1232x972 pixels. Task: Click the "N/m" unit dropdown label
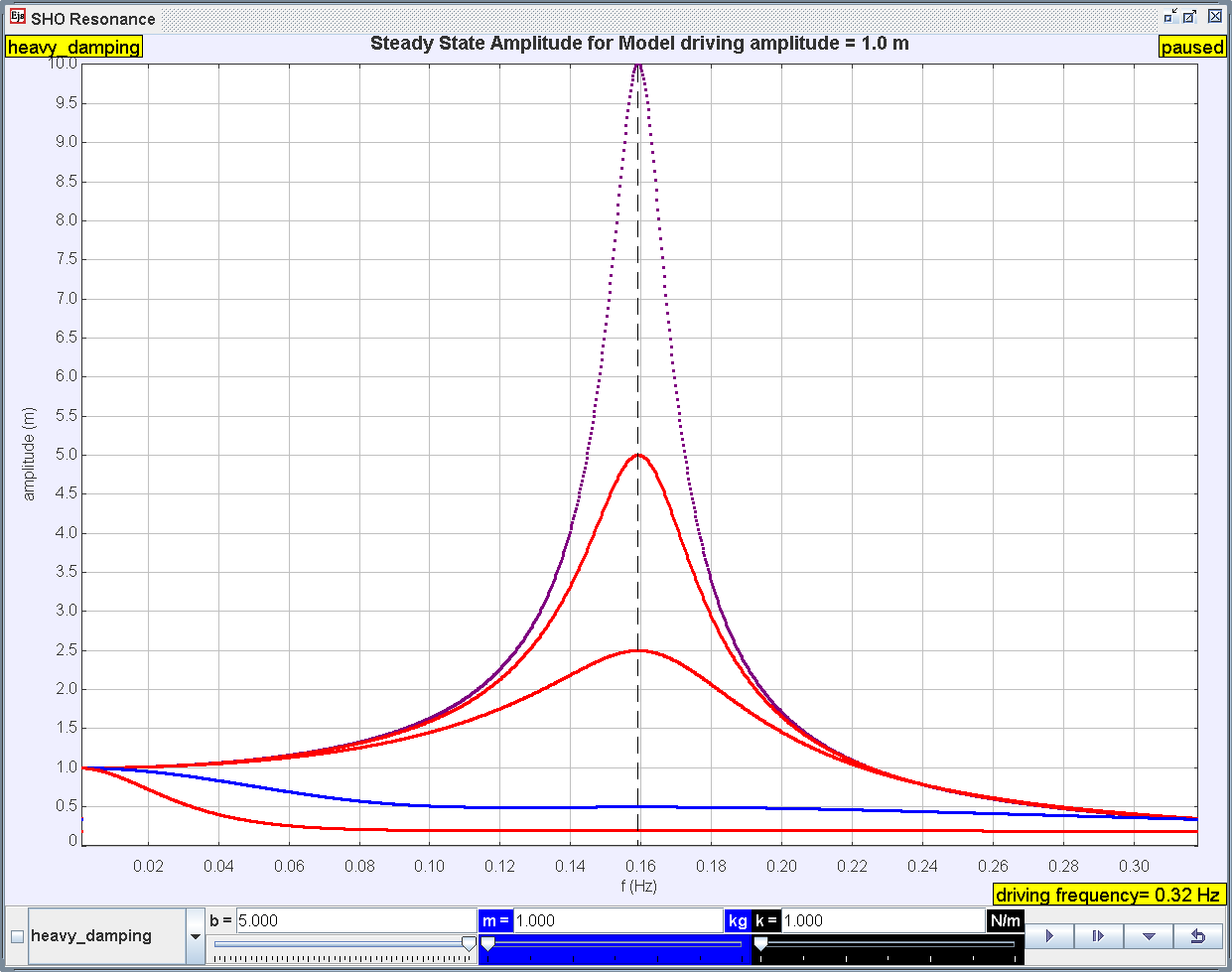pyautogui.click(x=1004, y=920)
